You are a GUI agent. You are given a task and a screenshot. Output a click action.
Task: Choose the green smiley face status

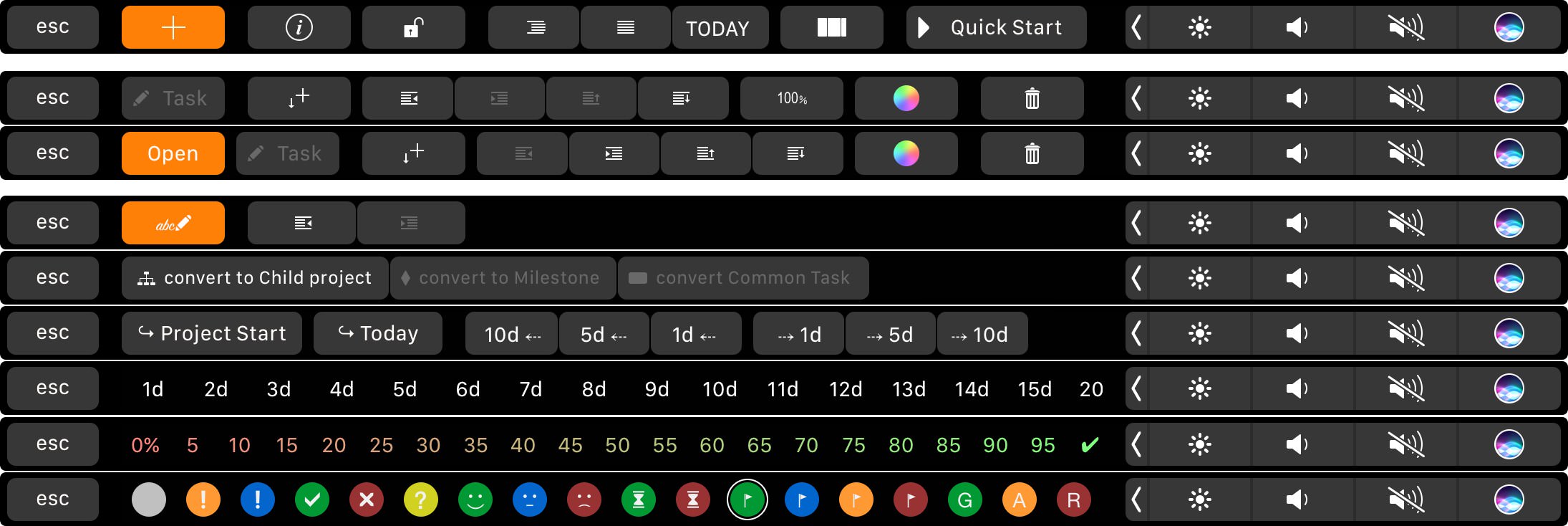coord(475,499)
